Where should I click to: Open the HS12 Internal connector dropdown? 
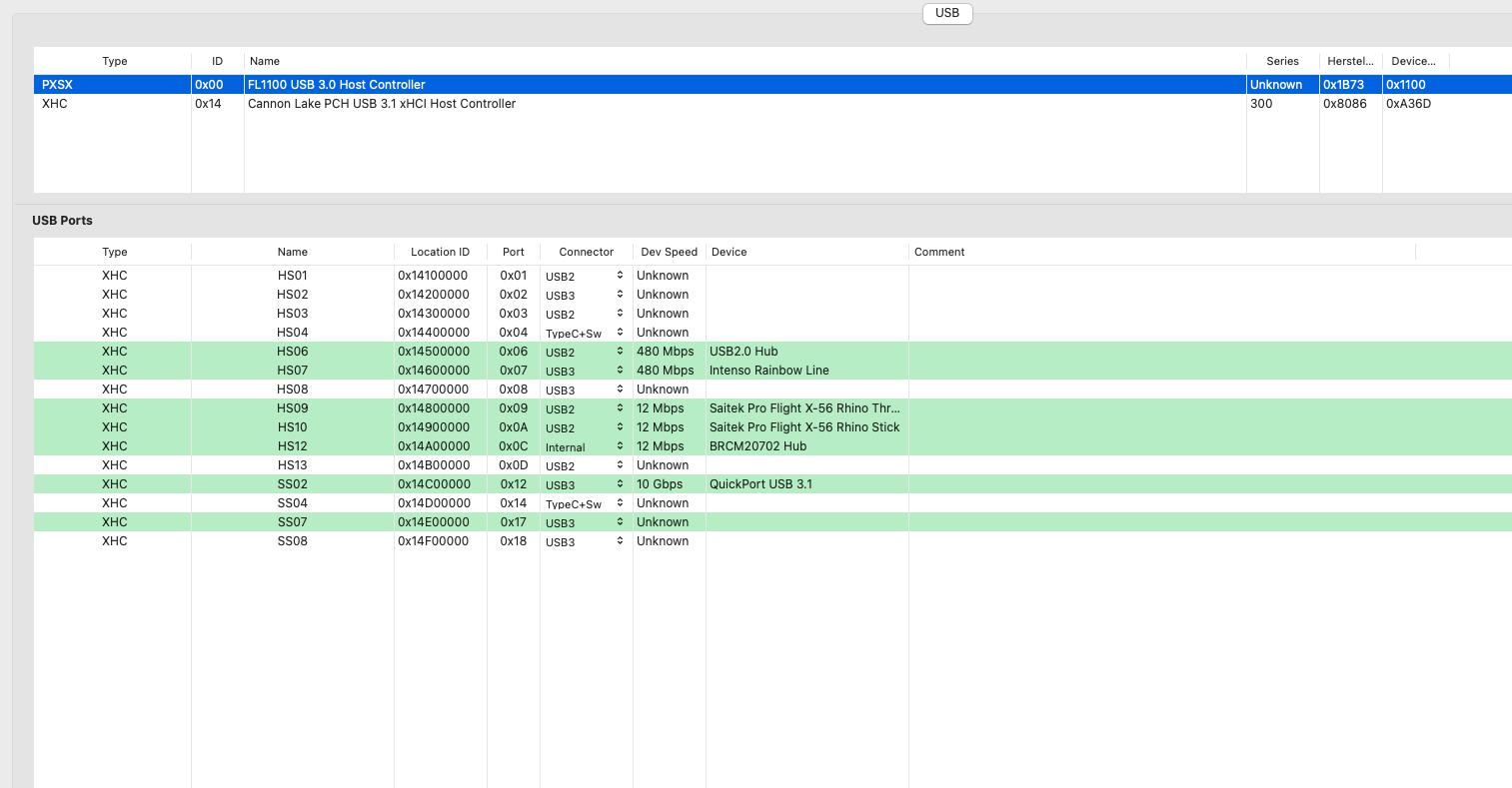pos(586,446)
